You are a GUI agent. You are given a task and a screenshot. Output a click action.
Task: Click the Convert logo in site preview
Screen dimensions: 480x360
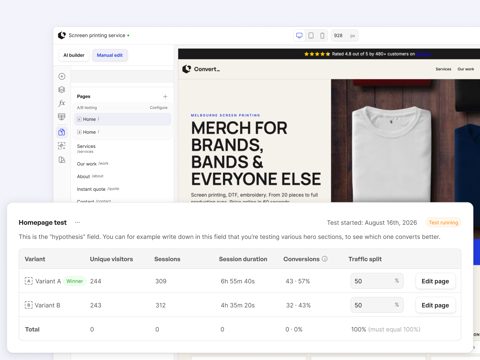tap(201, 69)
